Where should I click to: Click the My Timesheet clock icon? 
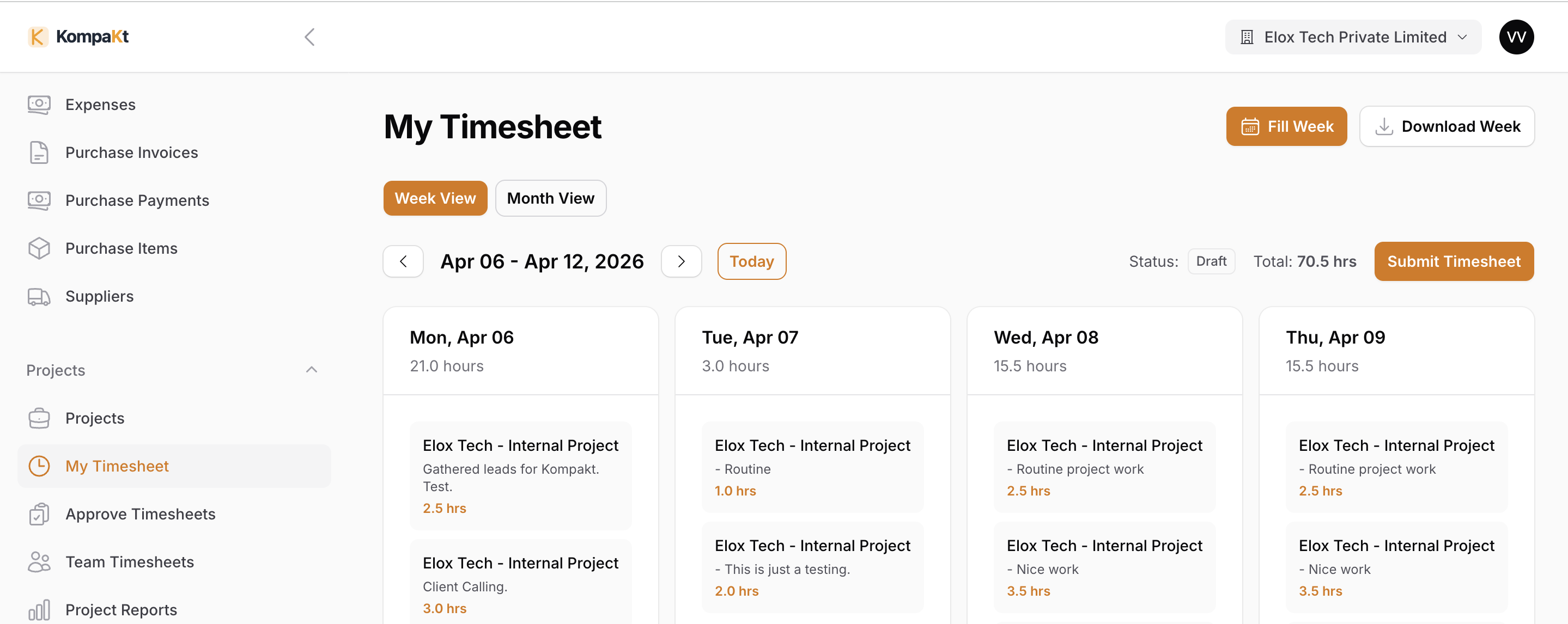[39, 466]
